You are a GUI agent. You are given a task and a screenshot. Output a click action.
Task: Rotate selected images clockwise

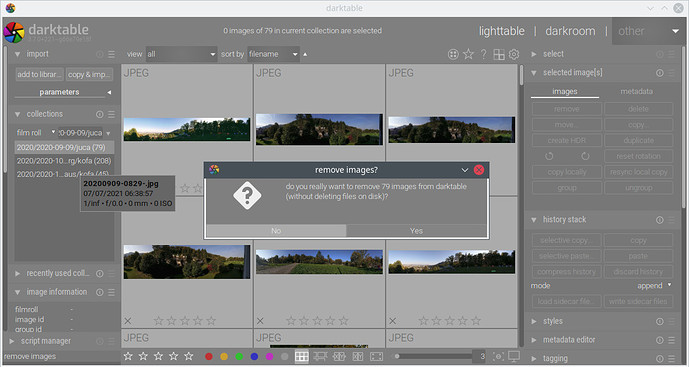coord(585,156)
